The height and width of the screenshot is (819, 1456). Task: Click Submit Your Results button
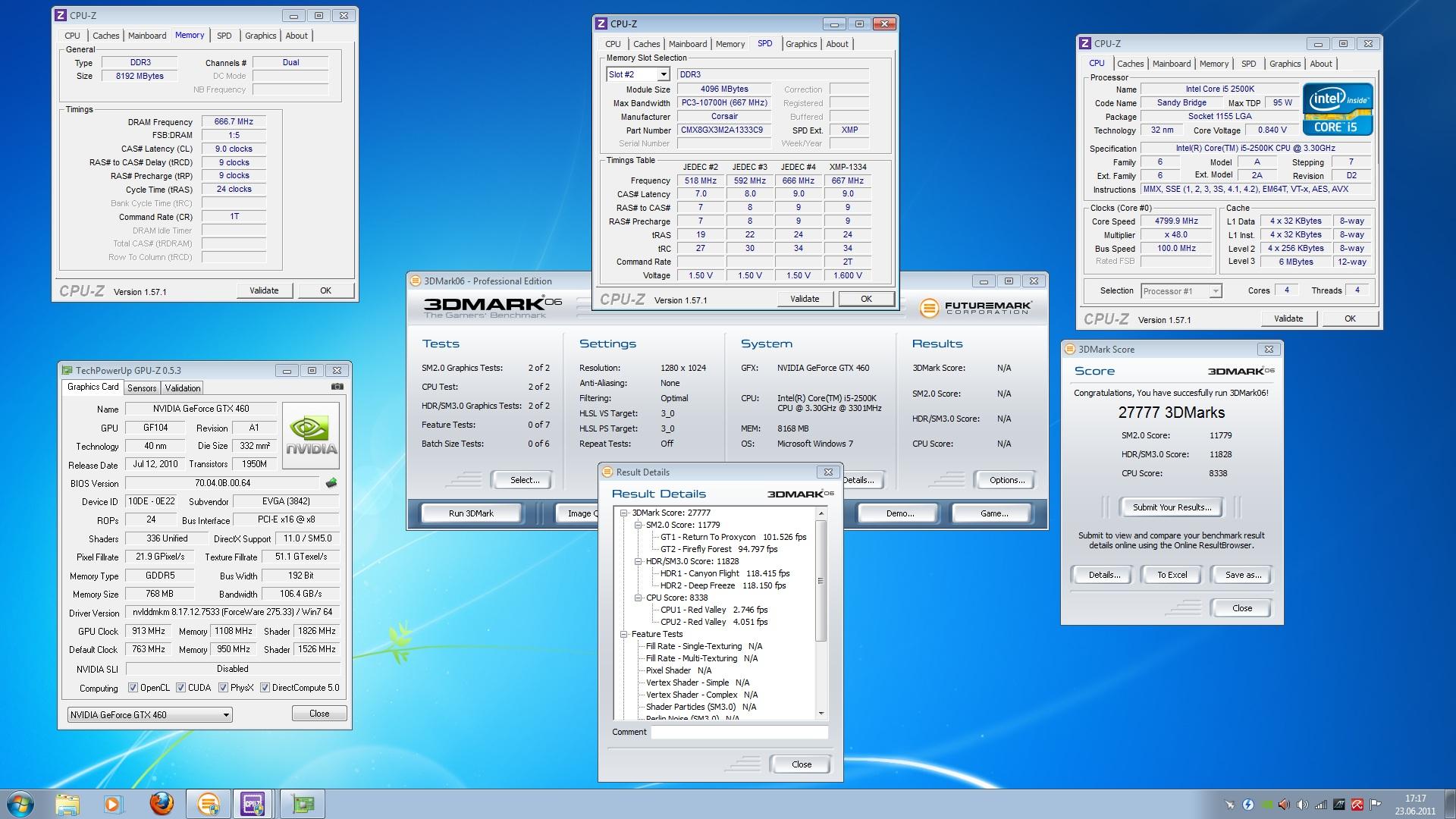1172,507
